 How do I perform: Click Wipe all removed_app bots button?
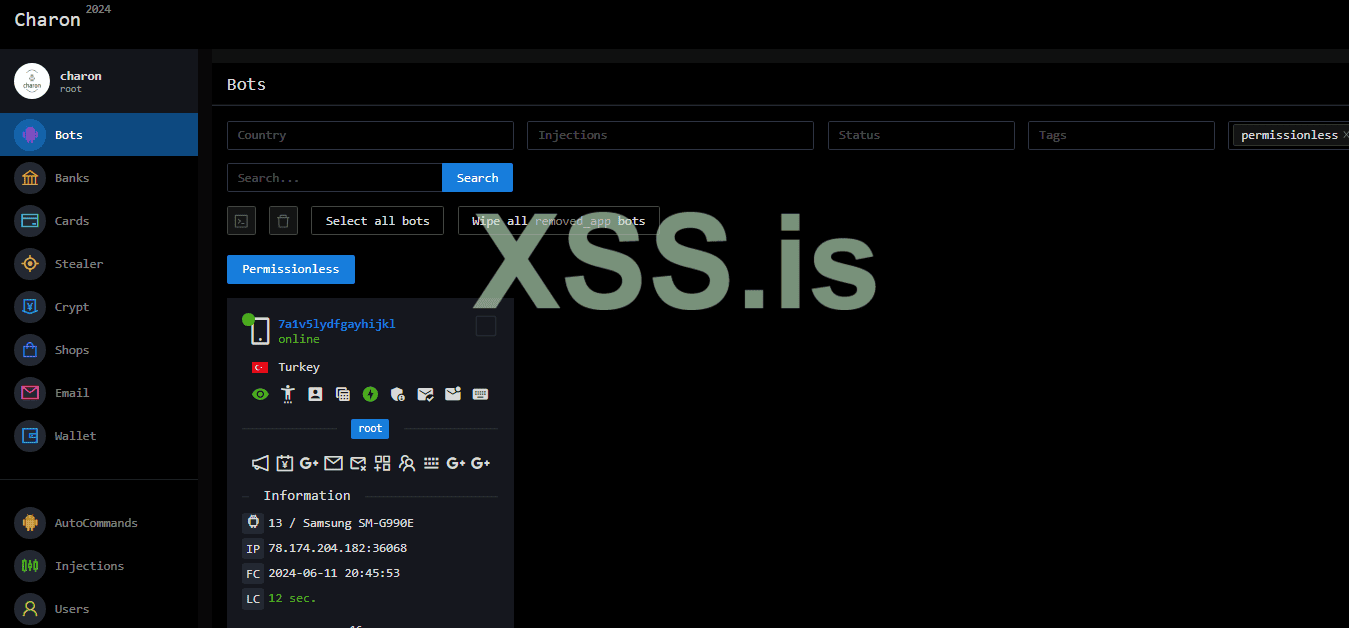[559, 221]
